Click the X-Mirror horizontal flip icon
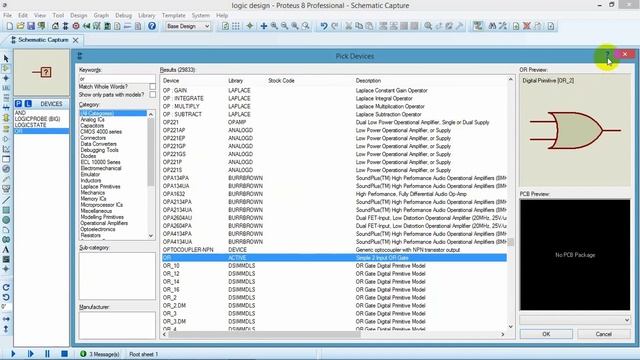This screenshot has height=360, width=640. (x=6, y=319)
